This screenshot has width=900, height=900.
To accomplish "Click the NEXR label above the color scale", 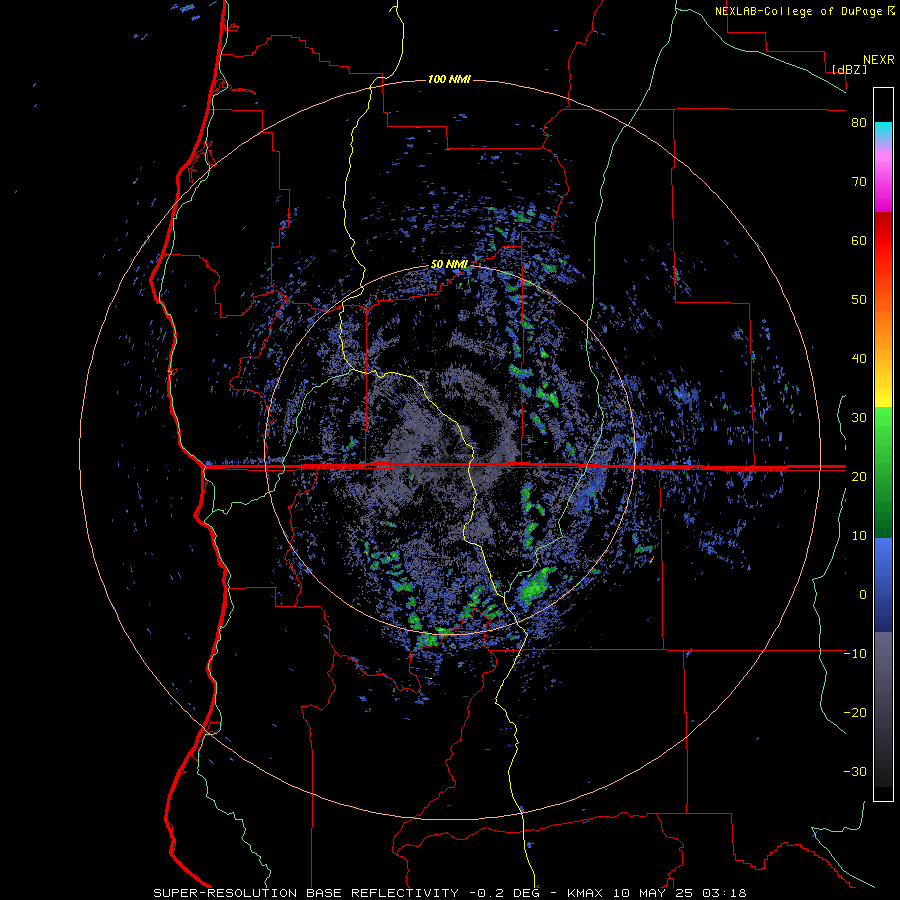I will 878,60.
